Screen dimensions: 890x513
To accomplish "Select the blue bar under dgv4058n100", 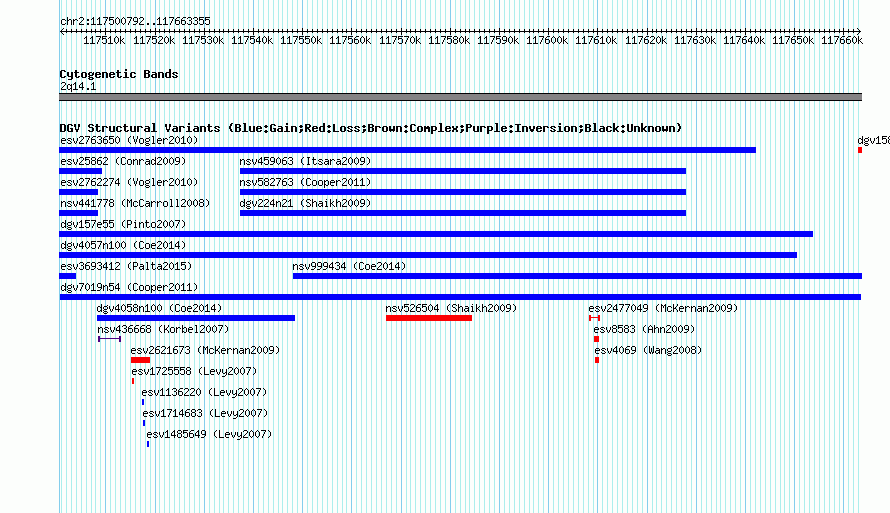I will (196, 318).
